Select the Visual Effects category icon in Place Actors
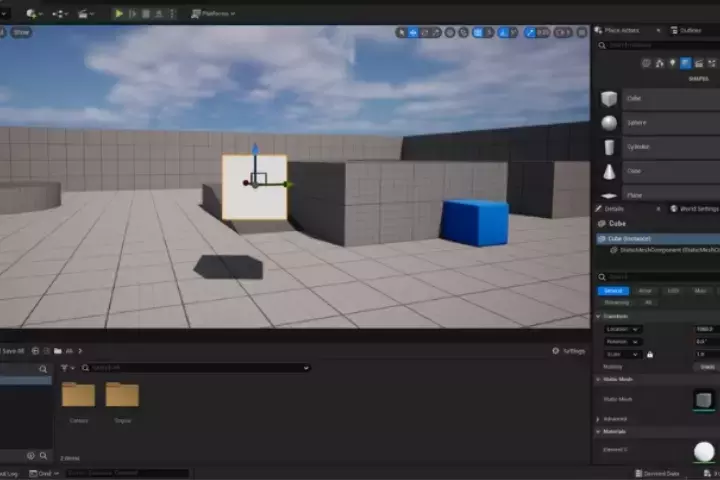Screen dimensions: 720x480 712,63
